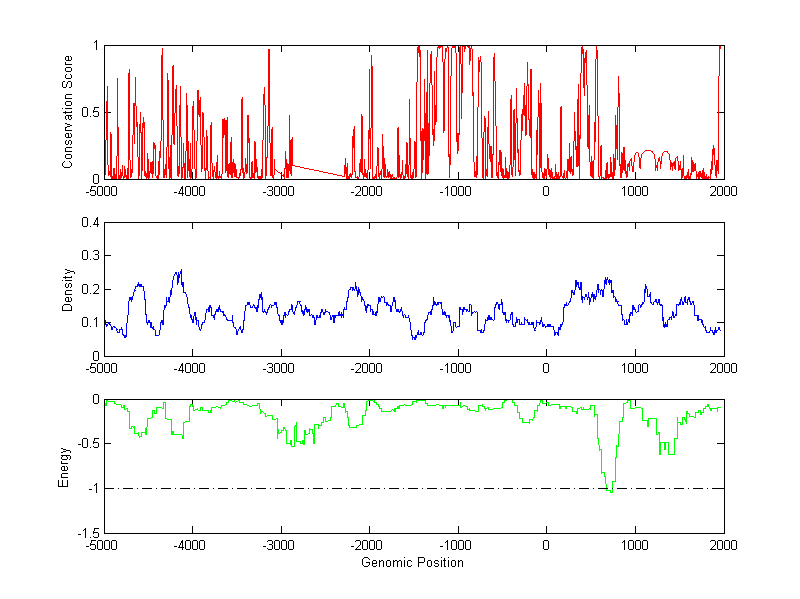Click the blue density peak near -4200

click(179, 271)
